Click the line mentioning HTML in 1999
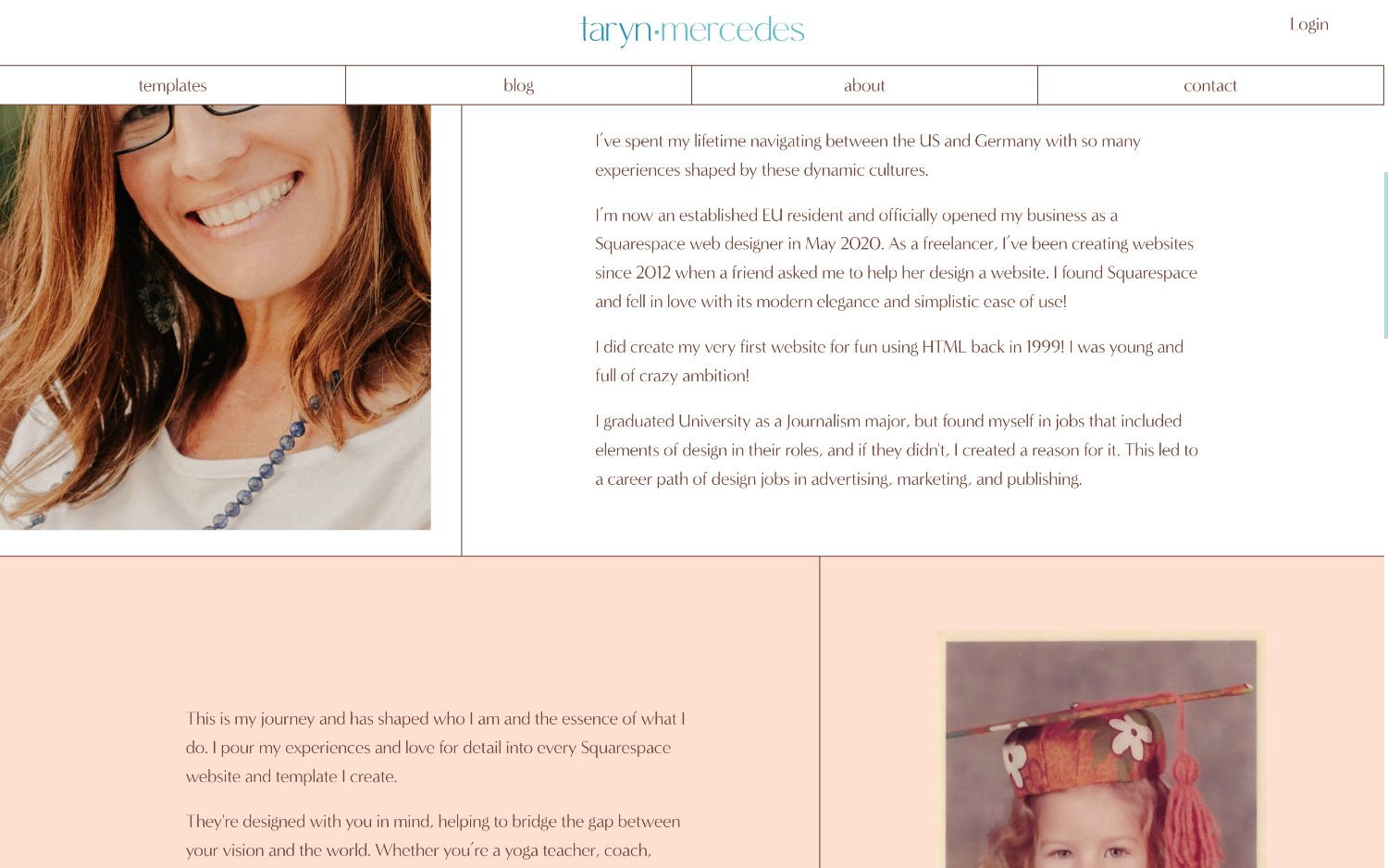The height and width of the screenshot is (868, 1388). pos(889,346)
